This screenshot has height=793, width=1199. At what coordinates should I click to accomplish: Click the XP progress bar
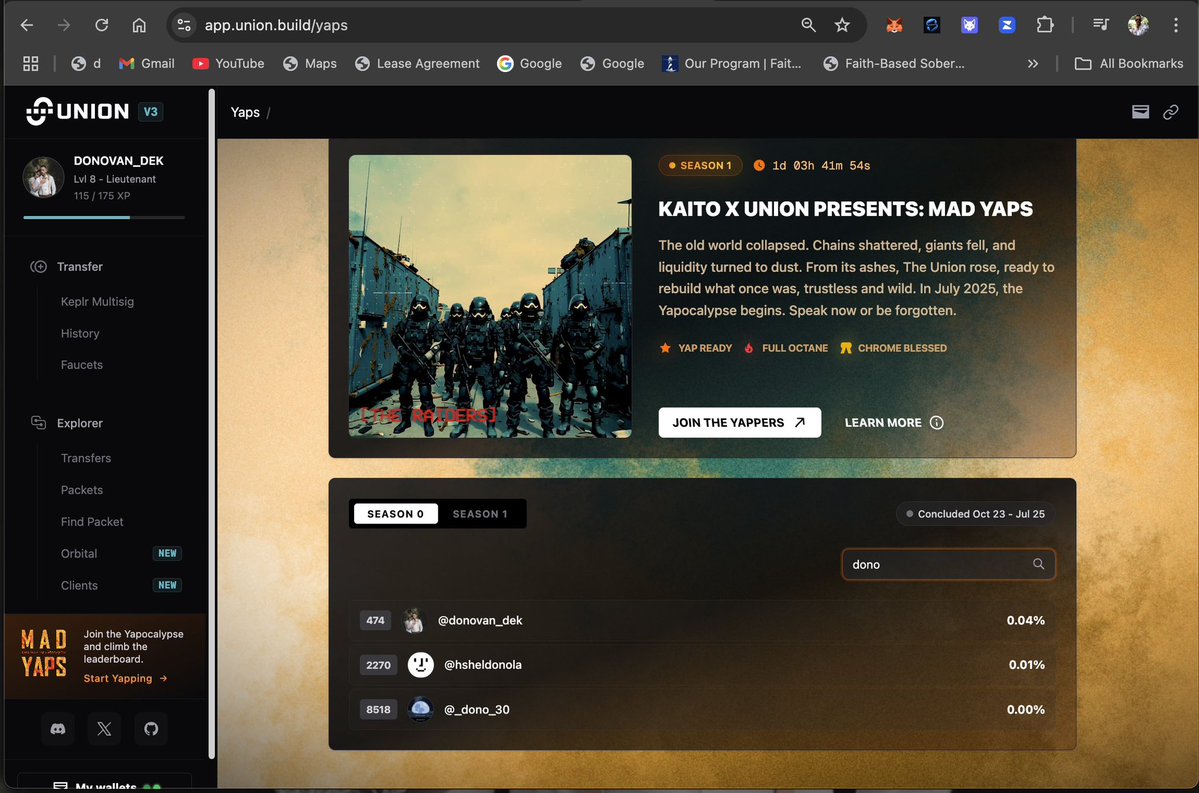(x=104, y=217)
